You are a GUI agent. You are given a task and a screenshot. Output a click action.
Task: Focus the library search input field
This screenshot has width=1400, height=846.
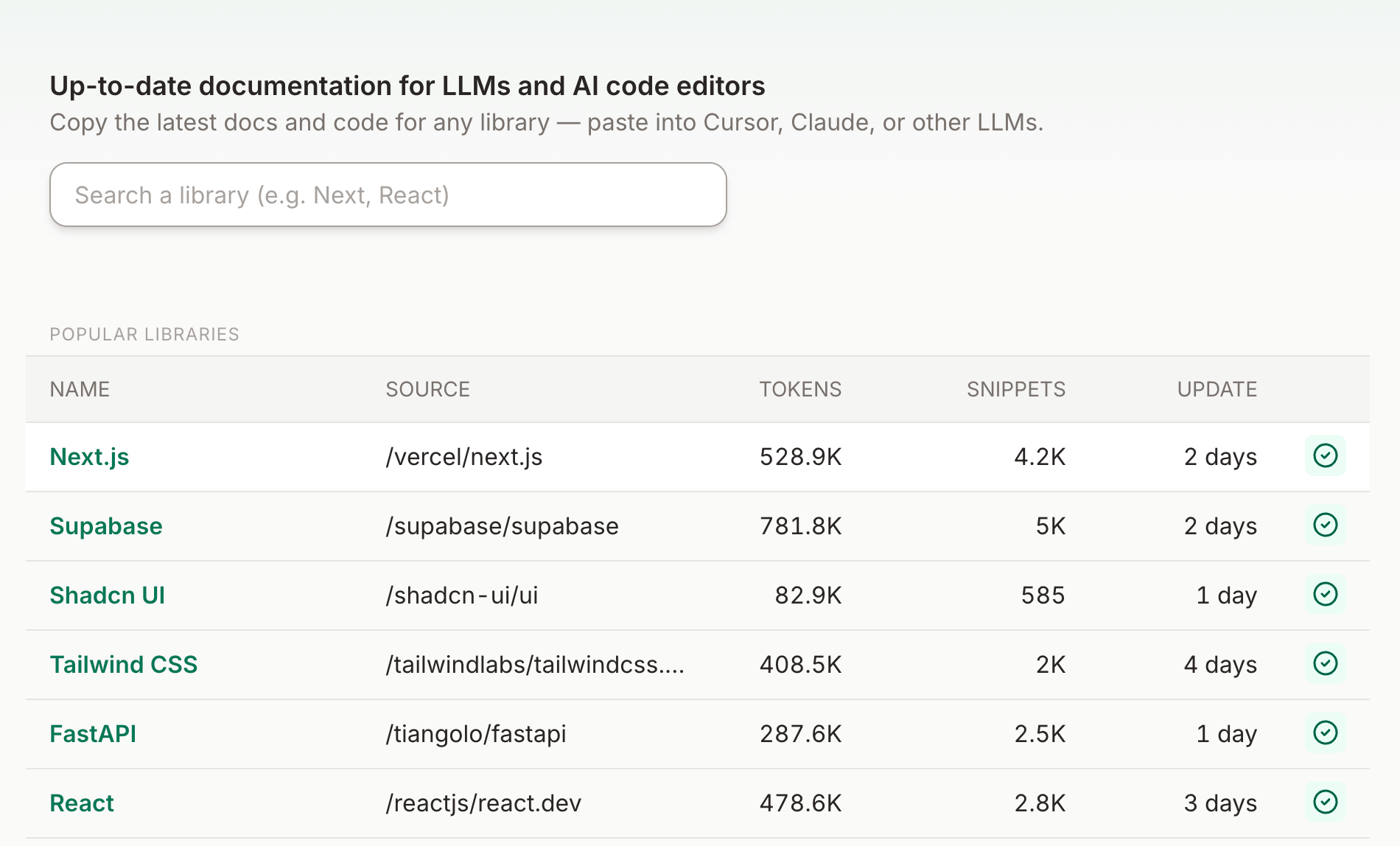click(x=388, y=195)
